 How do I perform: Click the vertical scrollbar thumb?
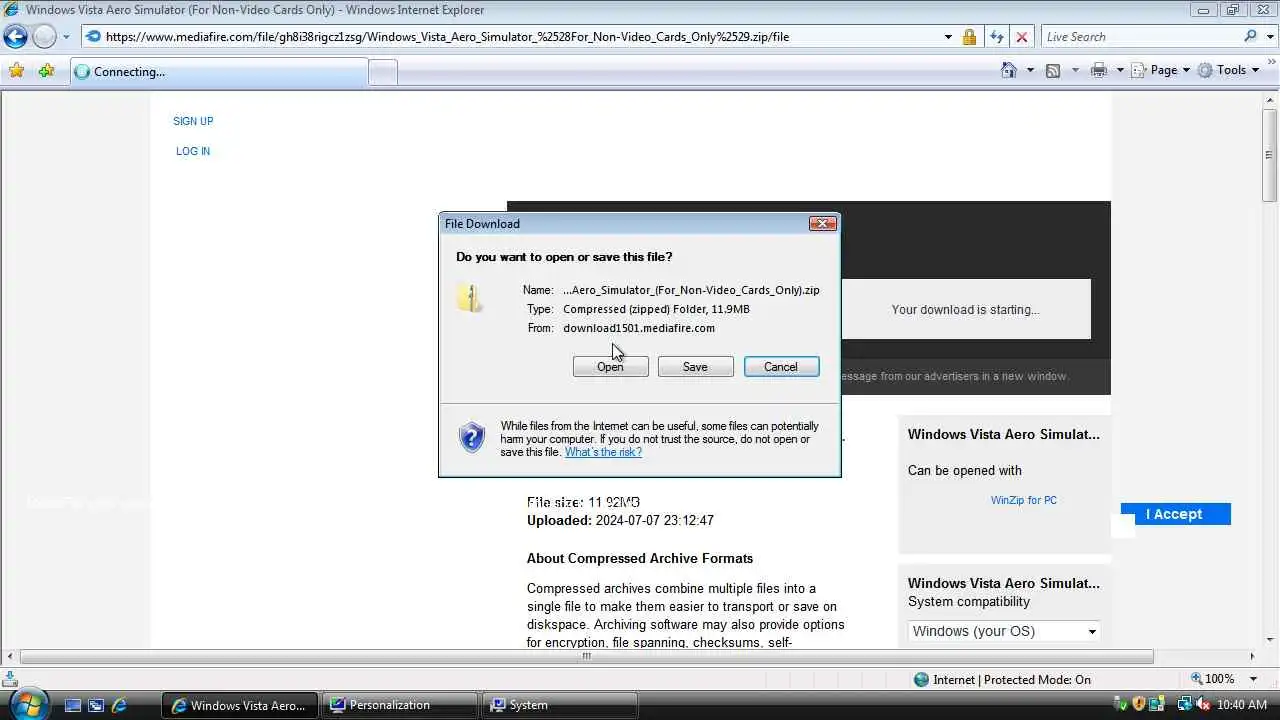point(1270,155)
